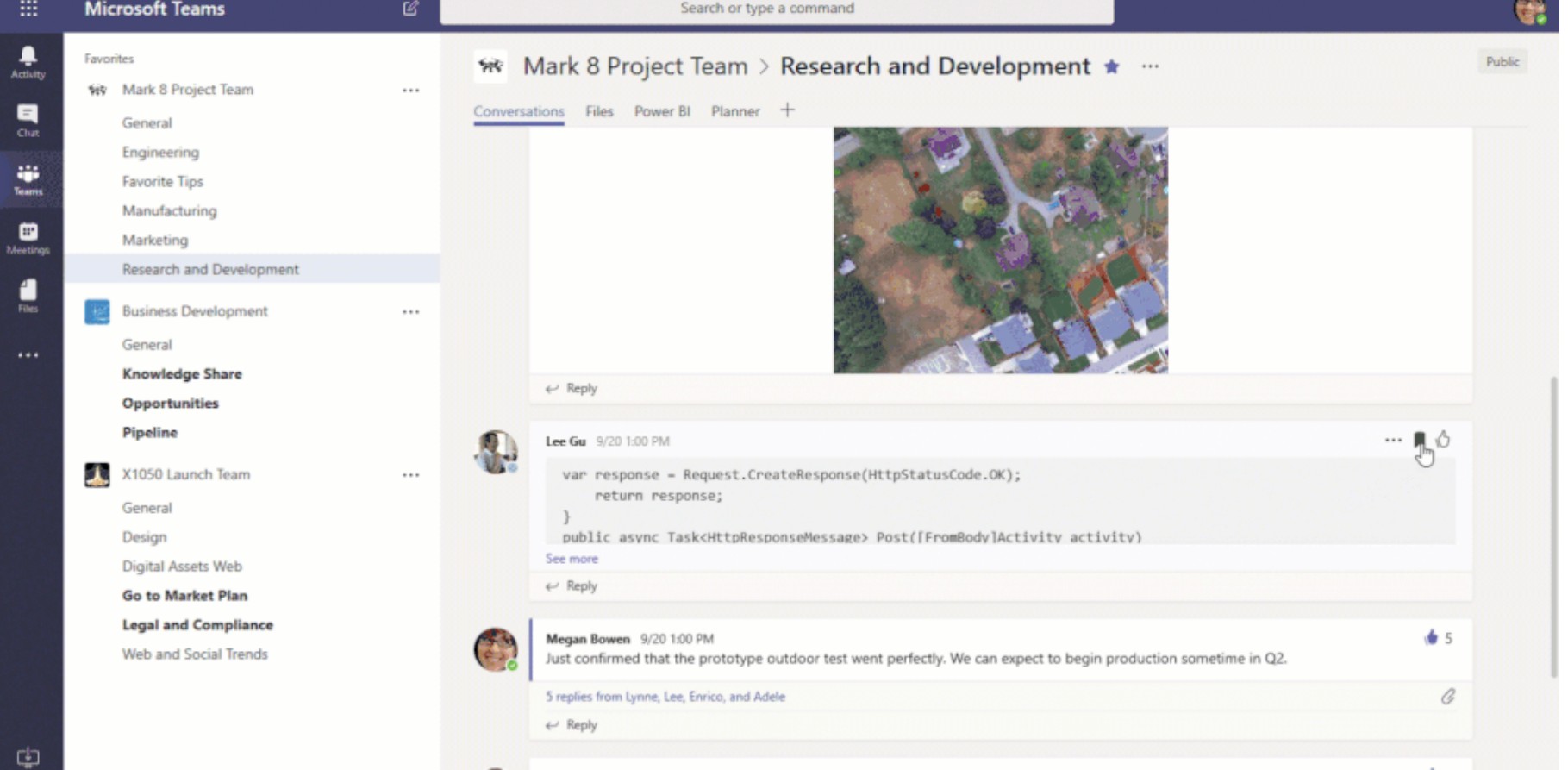Open more options for Mark 8 Project Team
This screenshot has height=770, width=1568.
(410, 90)
